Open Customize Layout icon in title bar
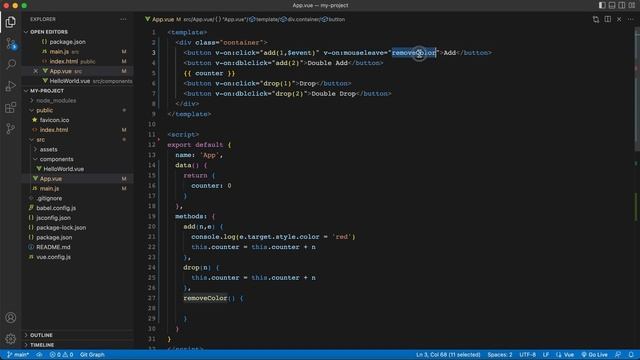The image size is (640, 360). pyautogui.click(x=631, y=5)
